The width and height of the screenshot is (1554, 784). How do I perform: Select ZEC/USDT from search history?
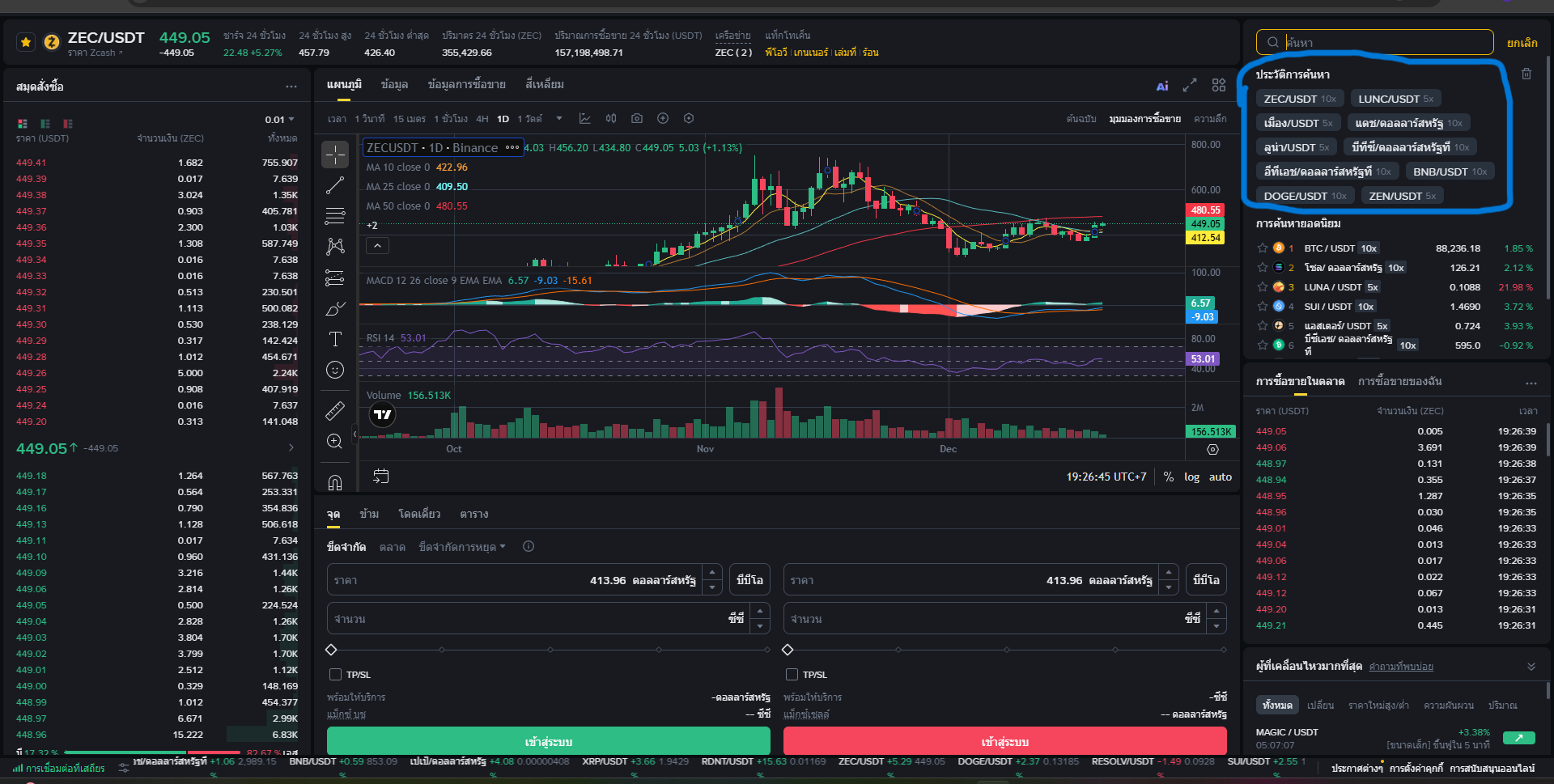click(1300, 99)
